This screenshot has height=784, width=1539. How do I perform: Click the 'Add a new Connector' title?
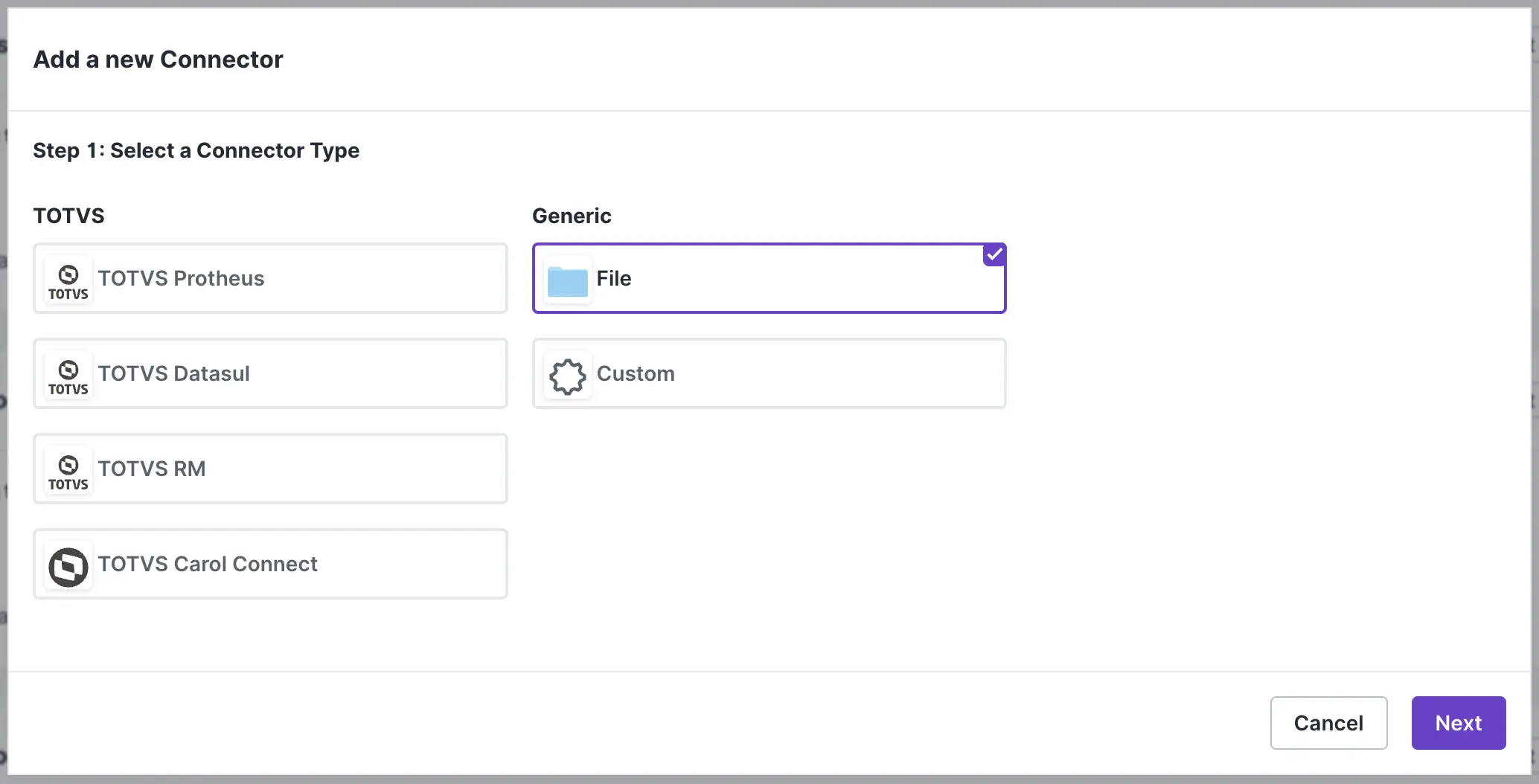tap(159, 60)
